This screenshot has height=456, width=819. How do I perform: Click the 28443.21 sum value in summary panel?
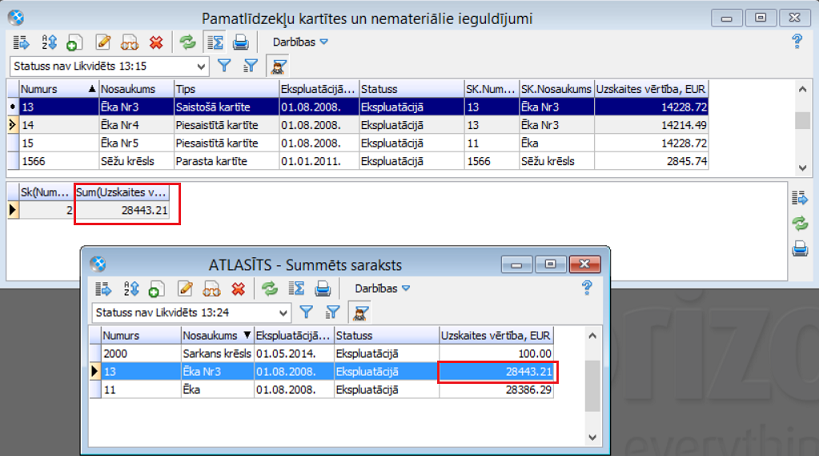coord(122,210)
